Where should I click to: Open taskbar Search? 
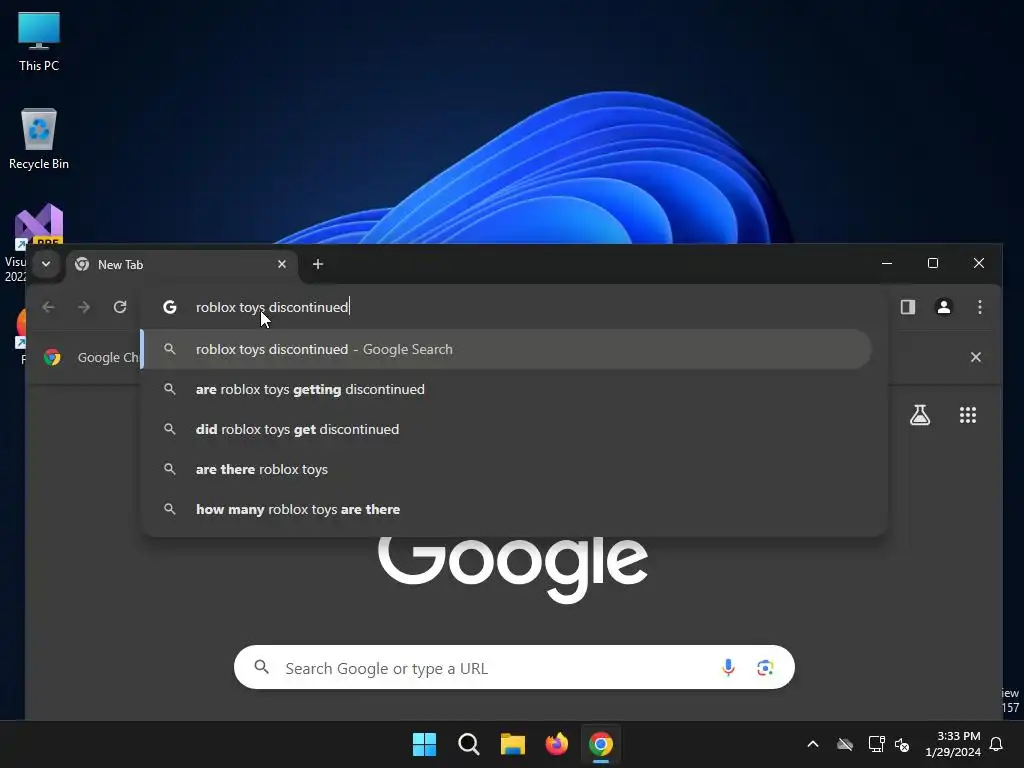coord(469,744)
